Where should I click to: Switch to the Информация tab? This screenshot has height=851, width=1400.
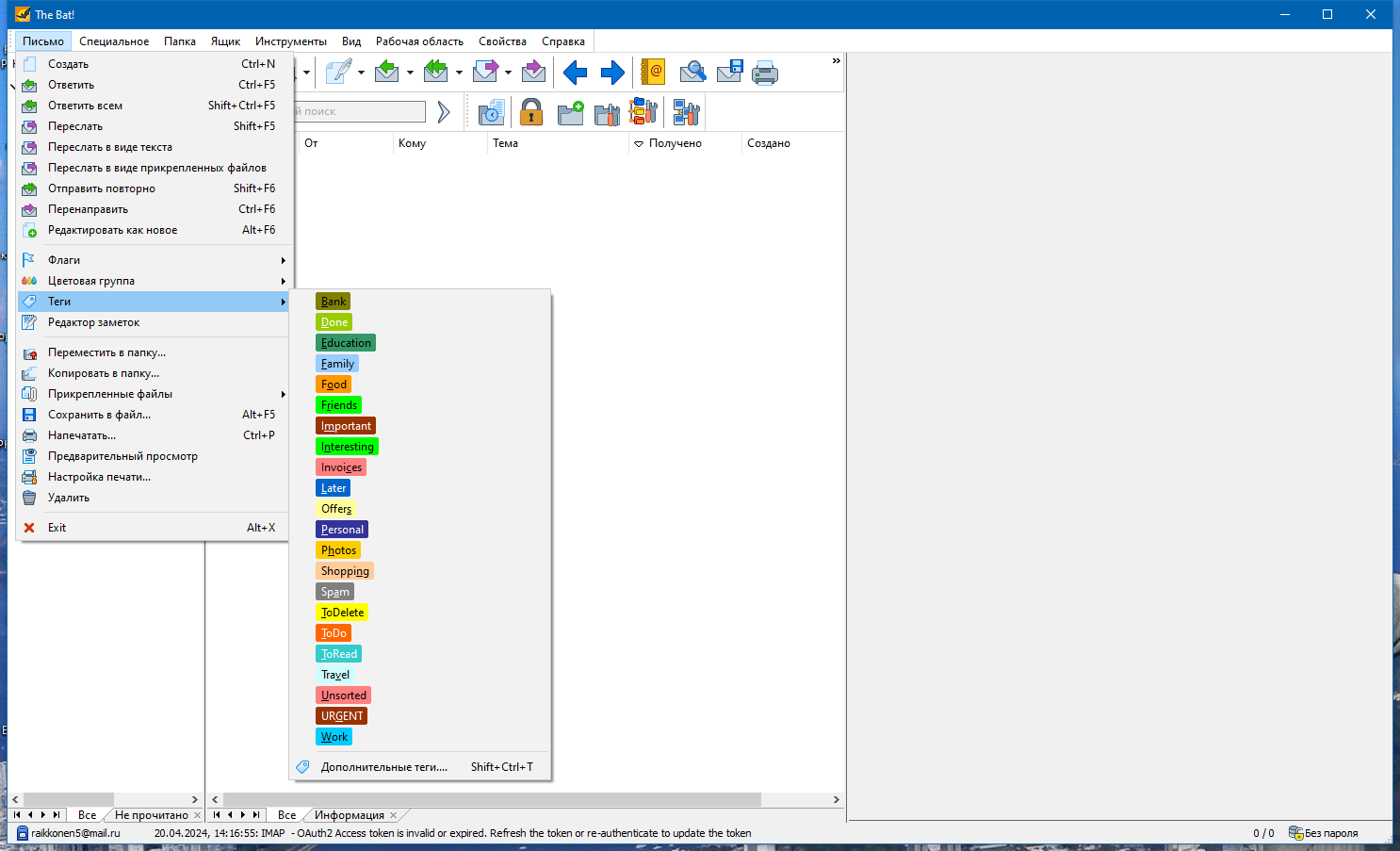point(350,815)
